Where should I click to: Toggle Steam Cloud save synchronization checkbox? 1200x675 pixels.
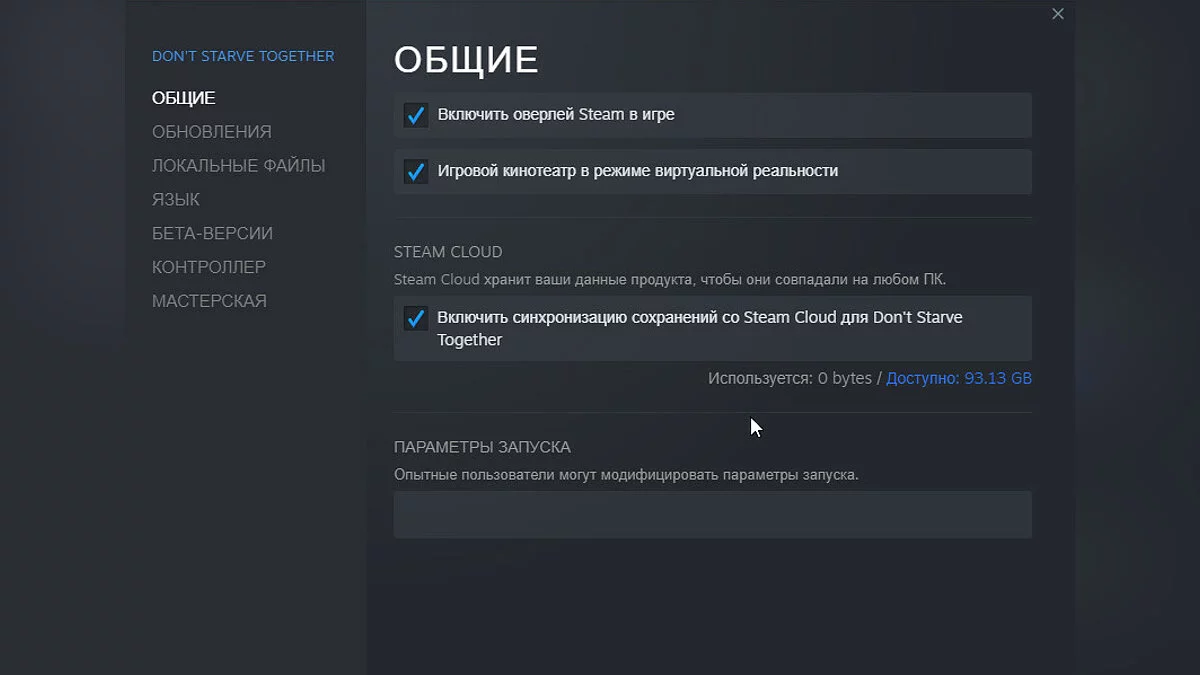[x=416, y=318]
